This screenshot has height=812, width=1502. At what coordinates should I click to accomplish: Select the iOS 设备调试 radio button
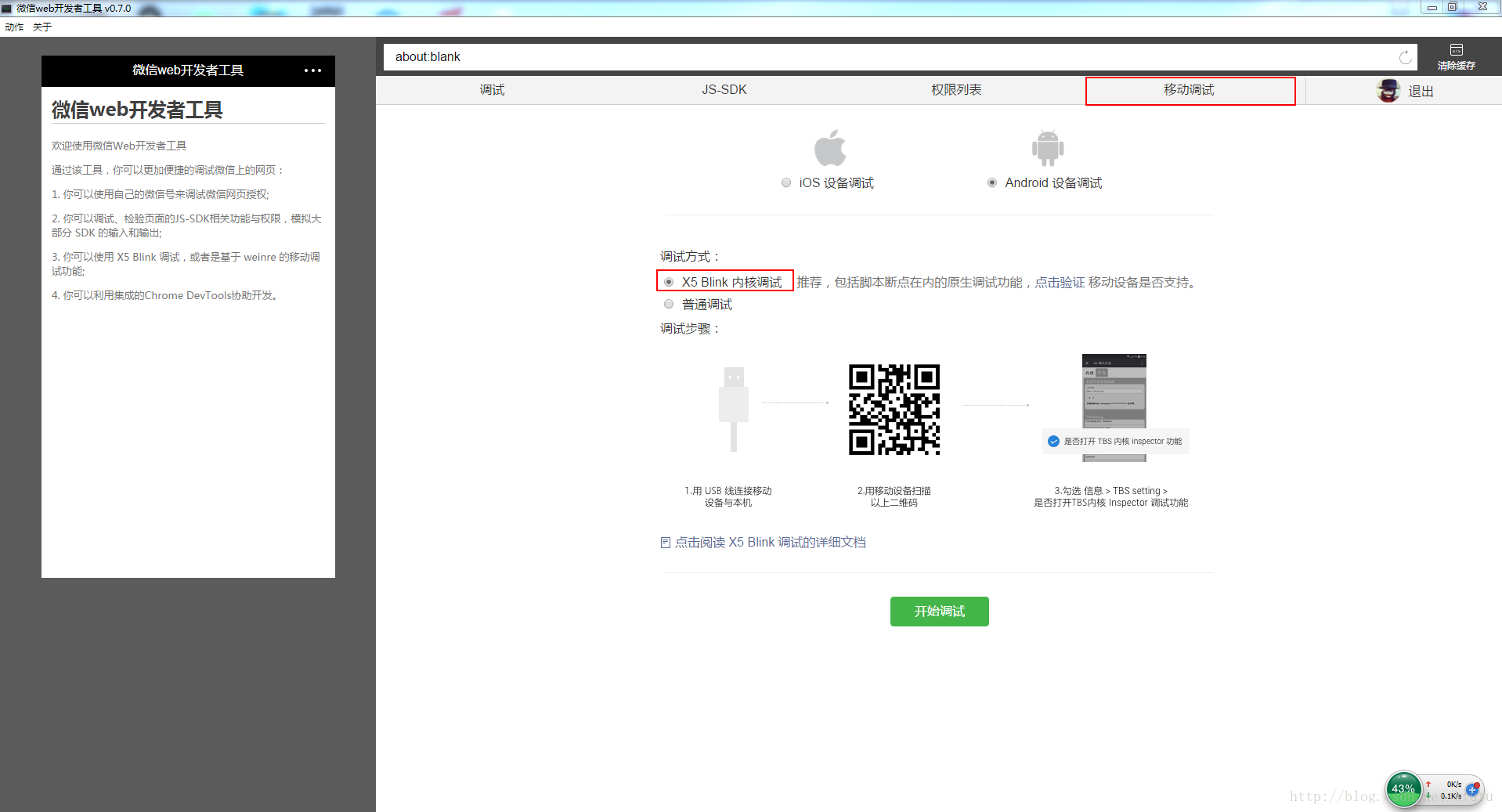[x=786, y=182]
